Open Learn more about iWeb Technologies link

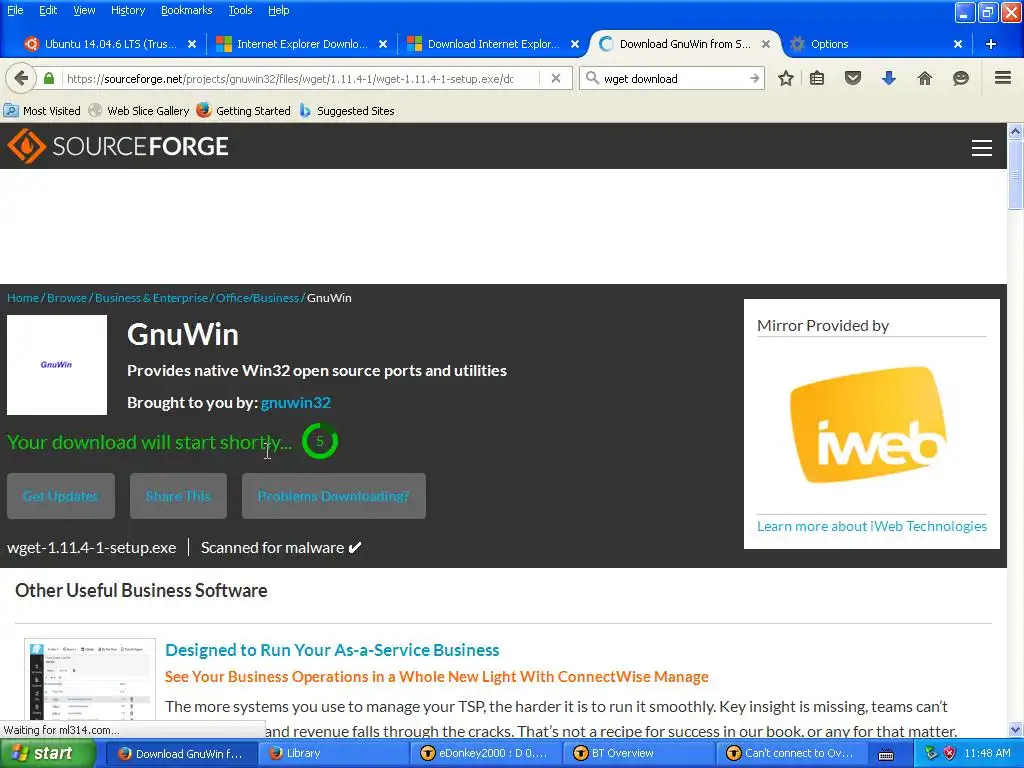pyautogui.click(x=872, y=526)
